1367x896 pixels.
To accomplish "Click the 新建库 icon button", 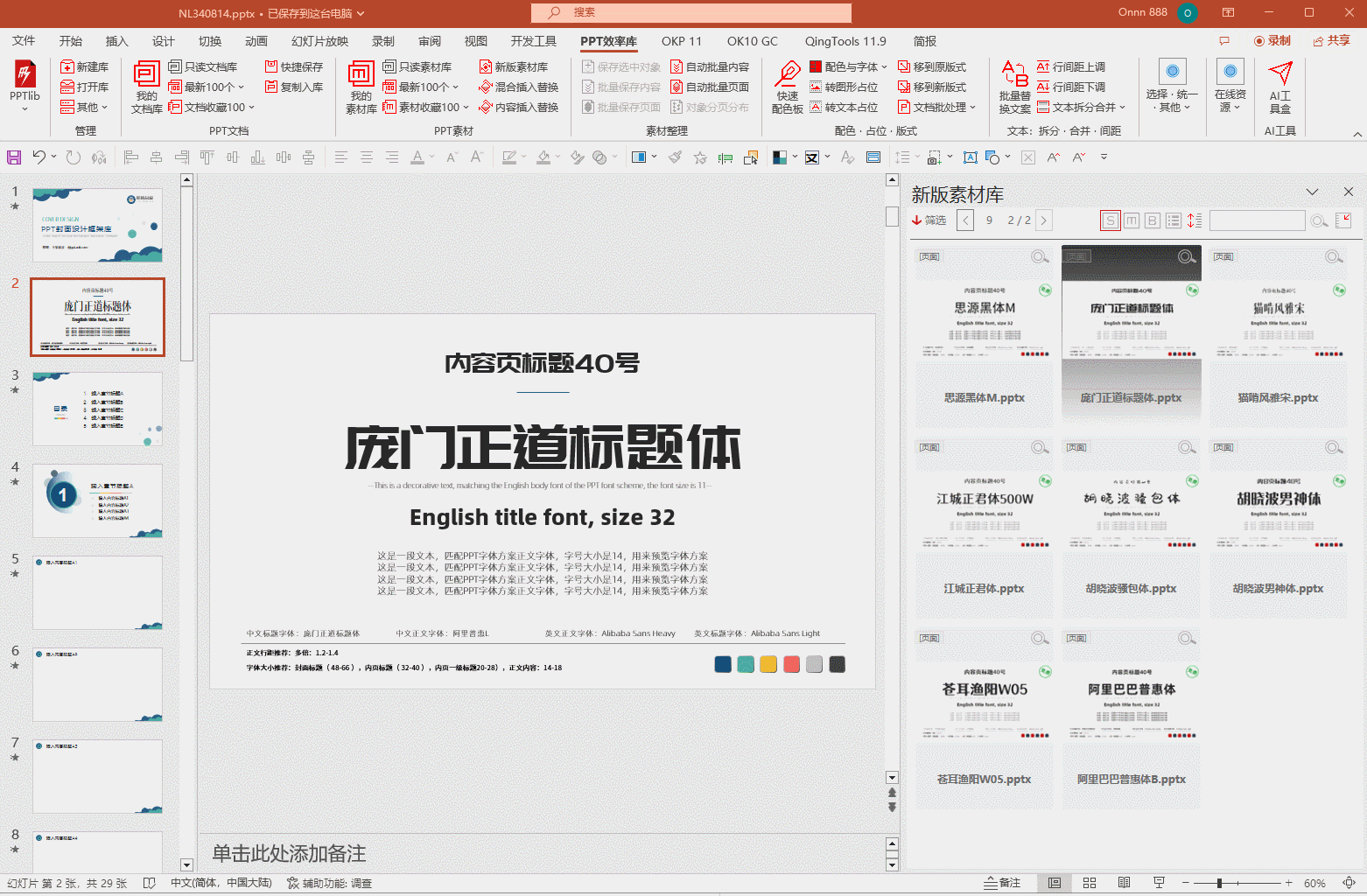I will click(x=85, y=66).
